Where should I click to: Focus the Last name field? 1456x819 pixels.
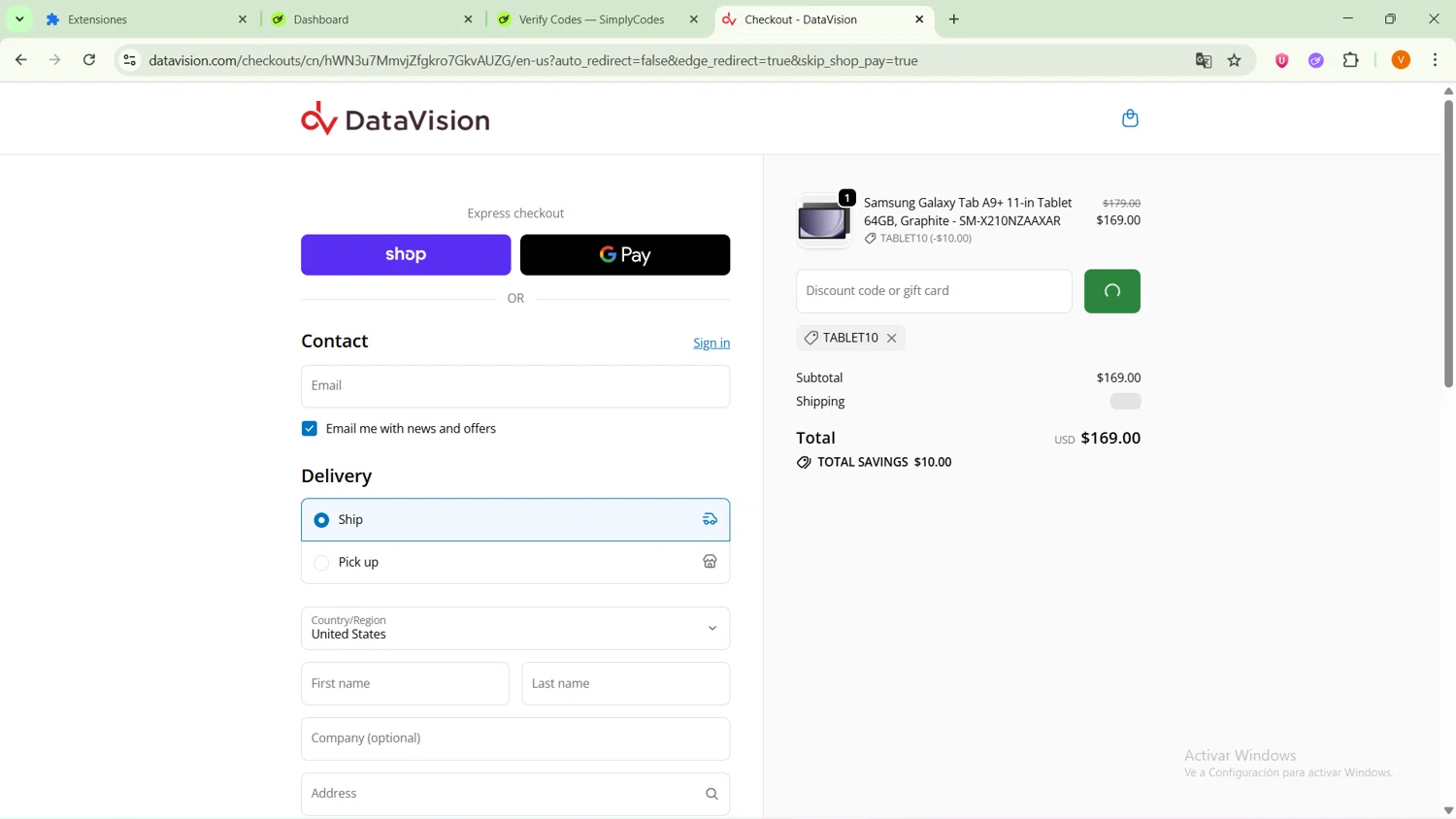[625, 683]
